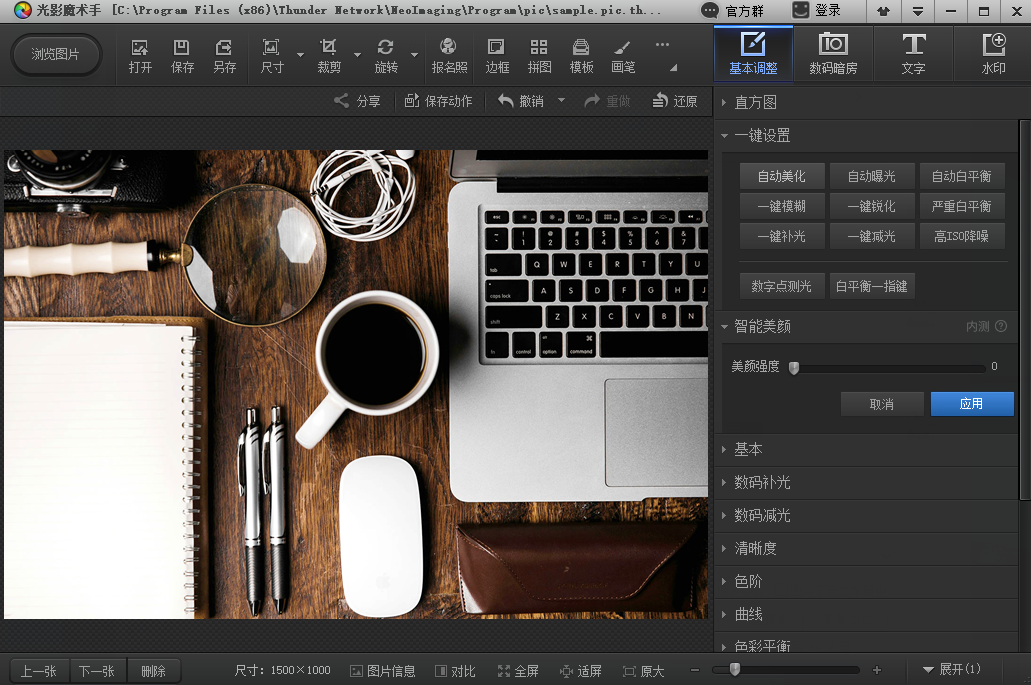
Task: Switch to the 数码暗房 tab
Action: (x=833, y=54)
